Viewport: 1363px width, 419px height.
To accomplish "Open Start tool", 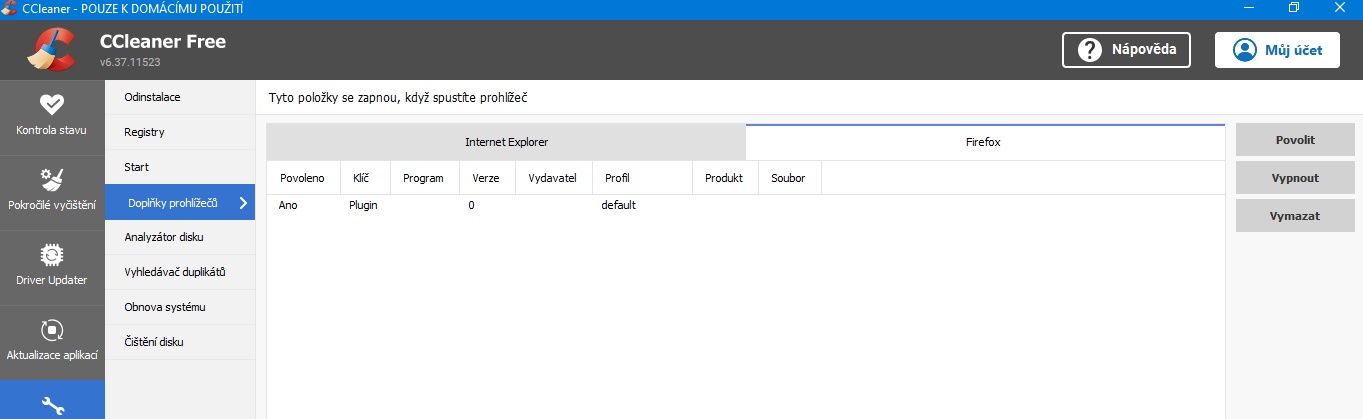I will pyautogui.click(x=180, y=167).
